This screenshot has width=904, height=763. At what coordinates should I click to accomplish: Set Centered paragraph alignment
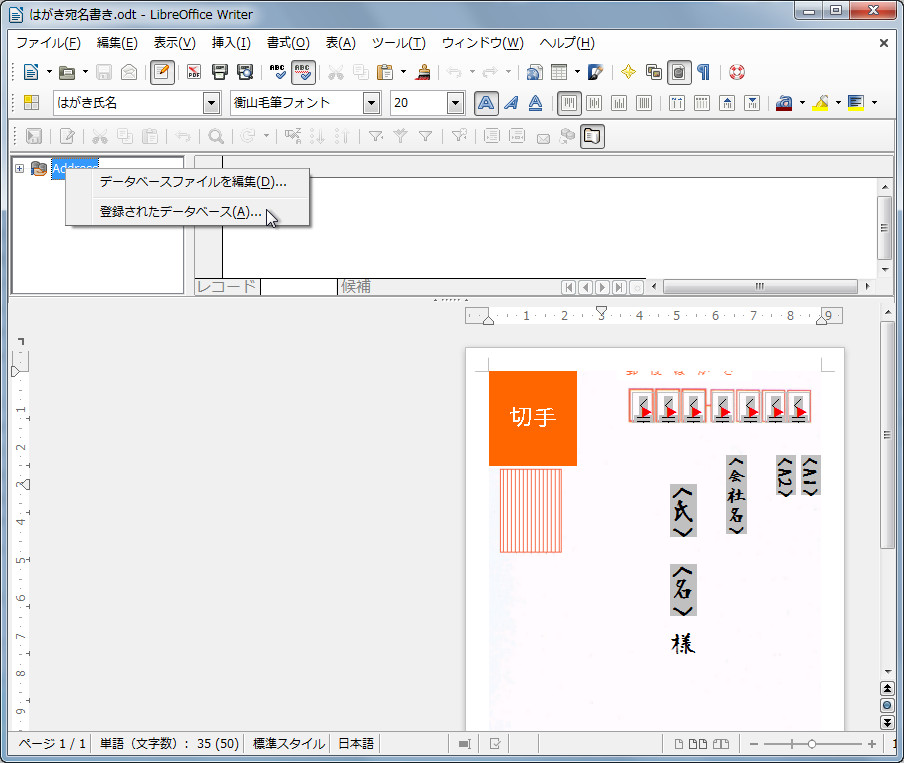point(594,103)
